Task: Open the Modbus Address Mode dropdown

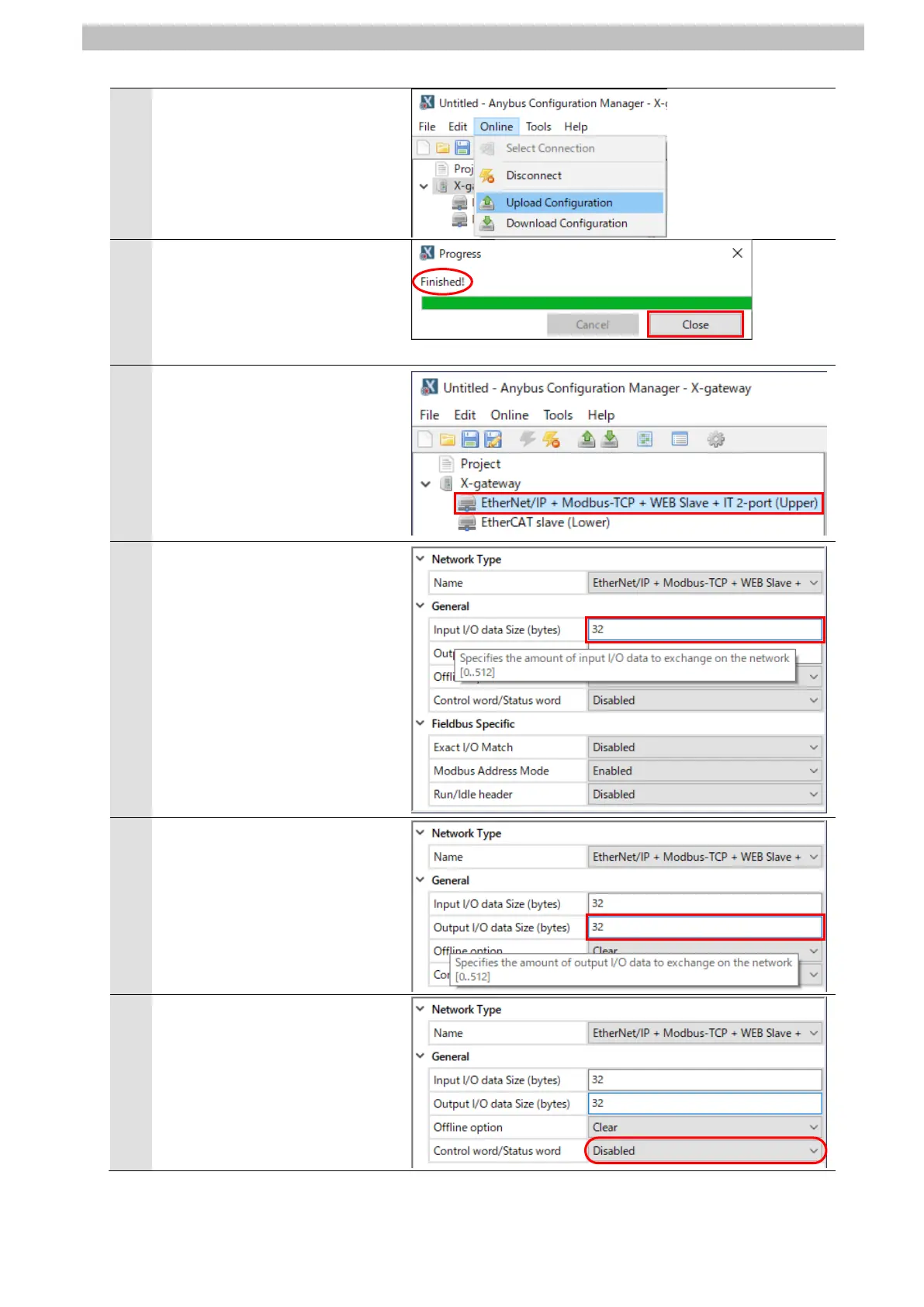Action: pos(704,771)
